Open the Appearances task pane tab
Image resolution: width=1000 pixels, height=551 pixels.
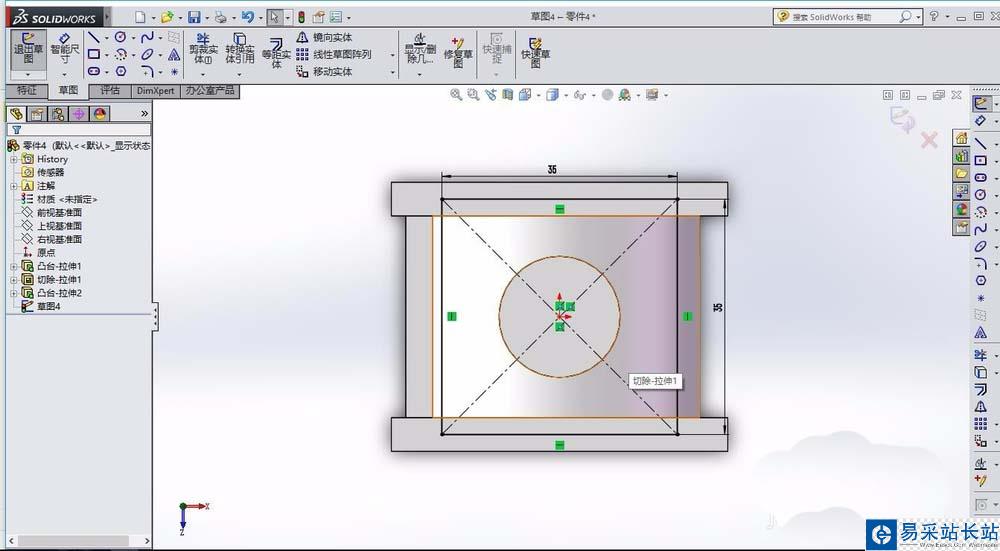tap(961, 209)
